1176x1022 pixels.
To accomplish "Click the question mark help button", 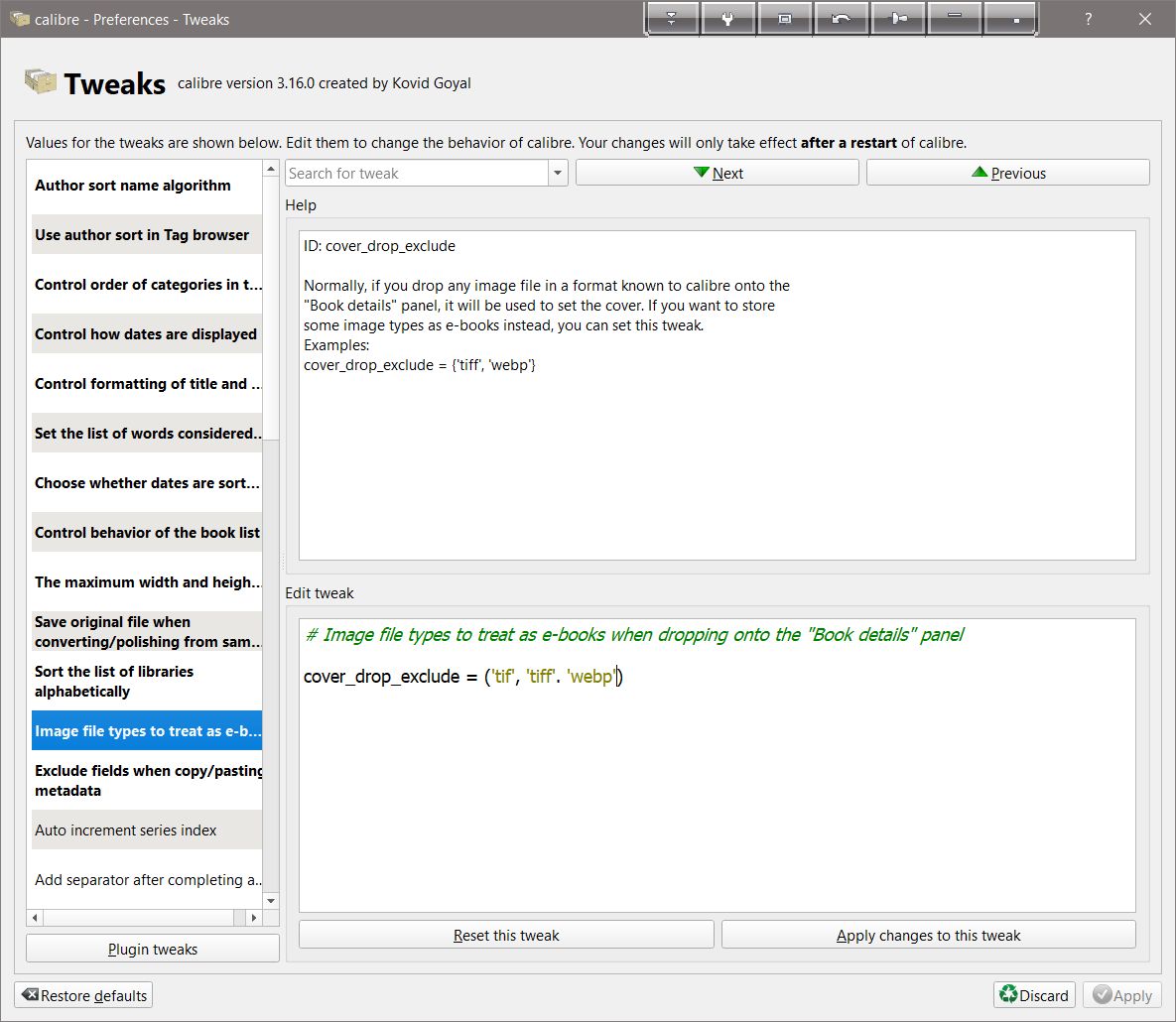I will [1089, 19].
